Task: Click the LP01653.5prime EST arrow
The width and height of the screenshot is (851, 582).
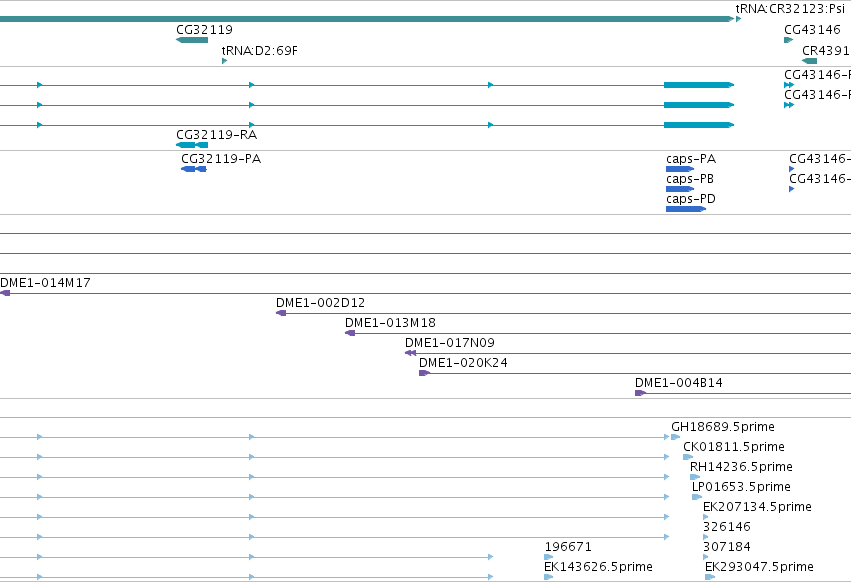Action: point(697,497)
